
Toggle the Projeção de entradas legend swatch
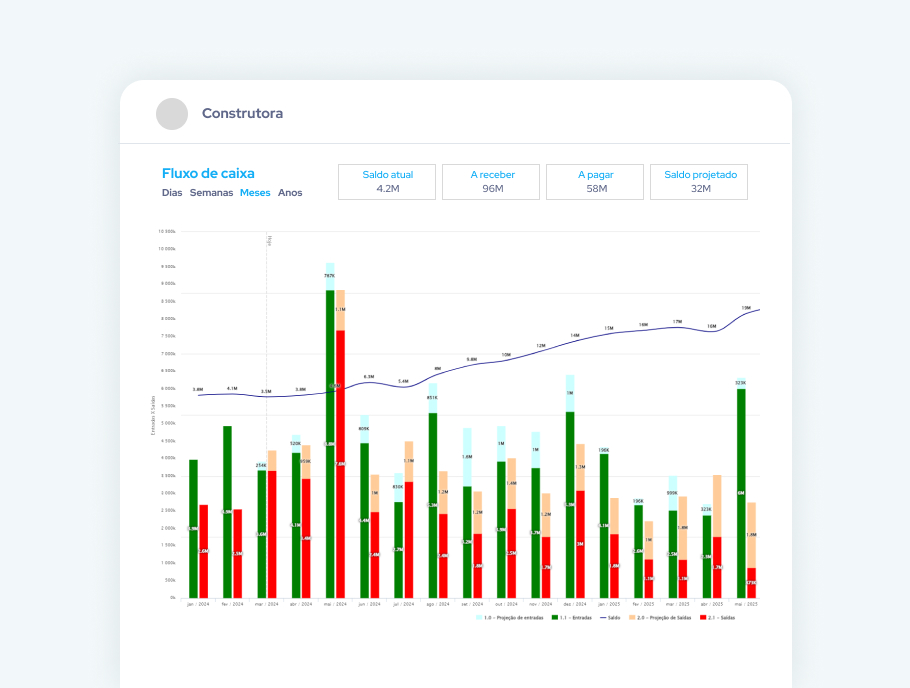pos(479,618)
